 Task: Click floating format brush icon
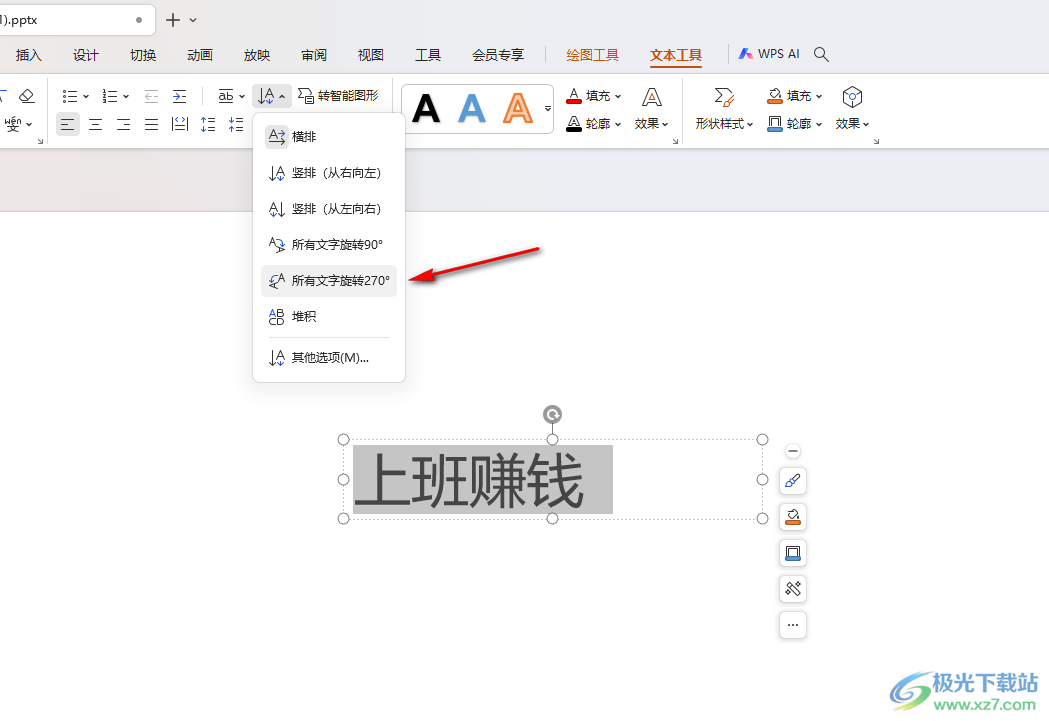pyautogui.click(x=793, y=481)
